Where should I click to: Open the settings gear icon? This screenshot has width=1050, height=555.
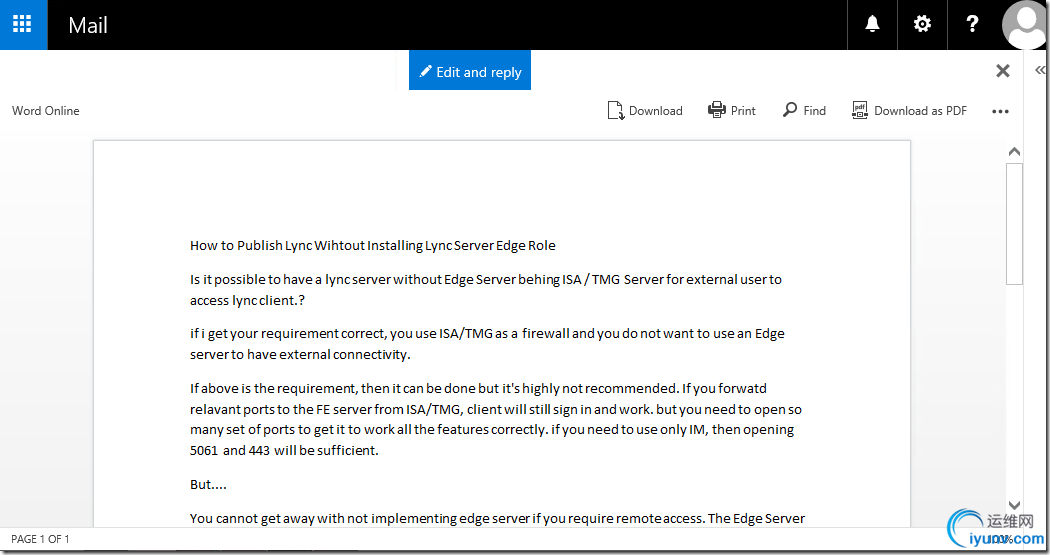(x=922, y=25)
